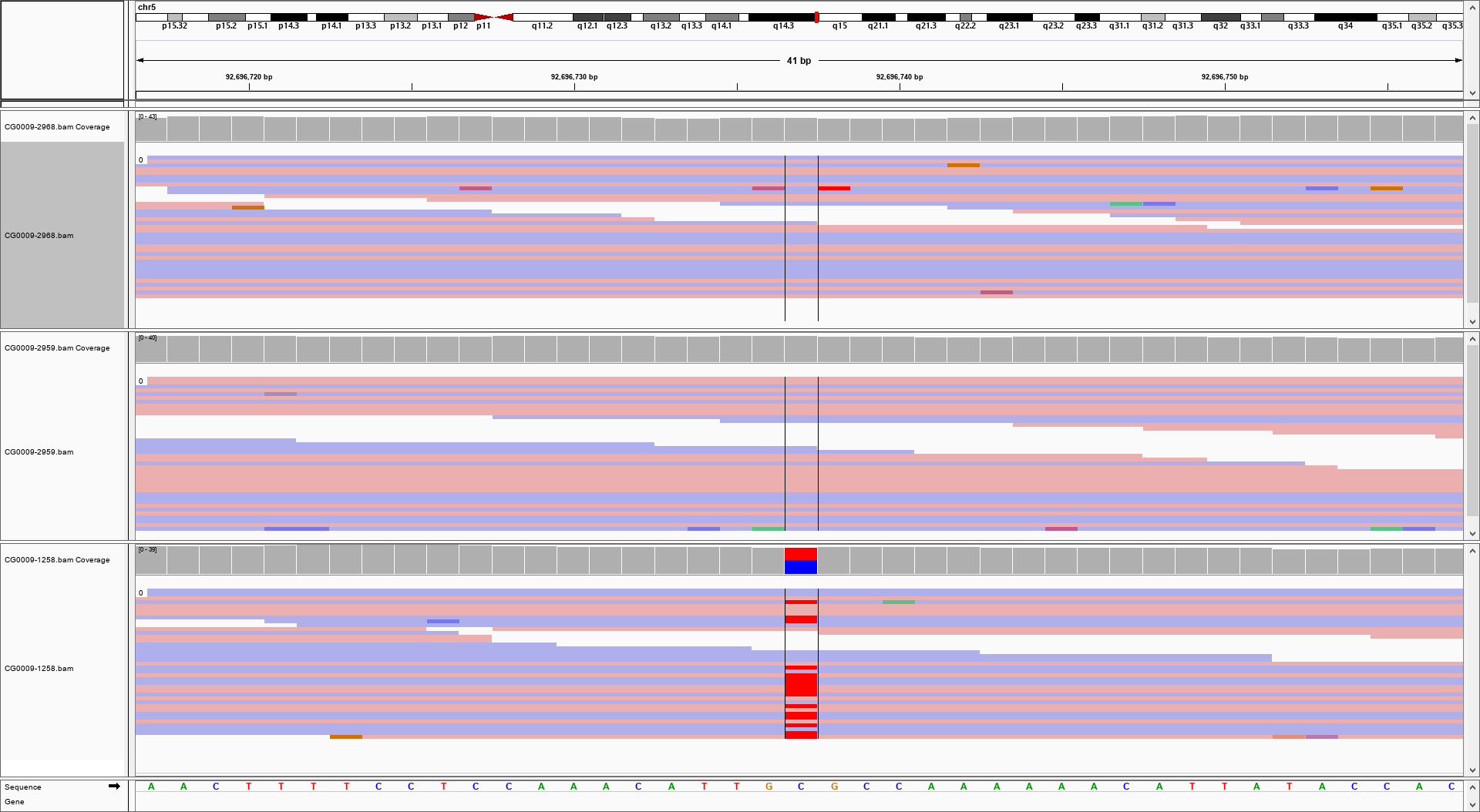Click the 92,696,740 bp ruler position
Viewport: 1480px width, 812px height.
pos(899,77)
